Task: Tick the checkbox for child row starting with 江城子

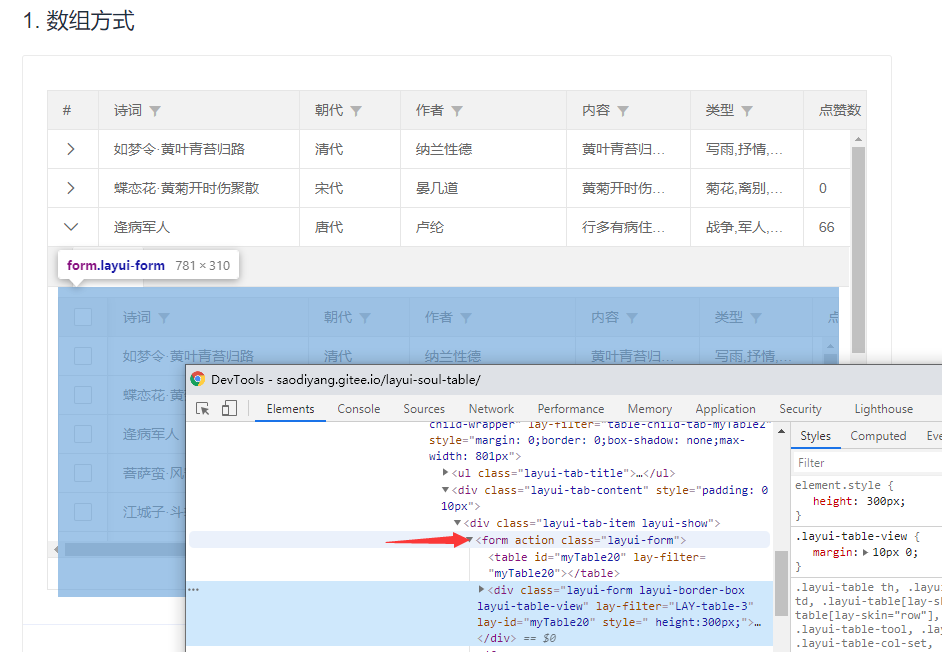Action: [x=83, y=512]
